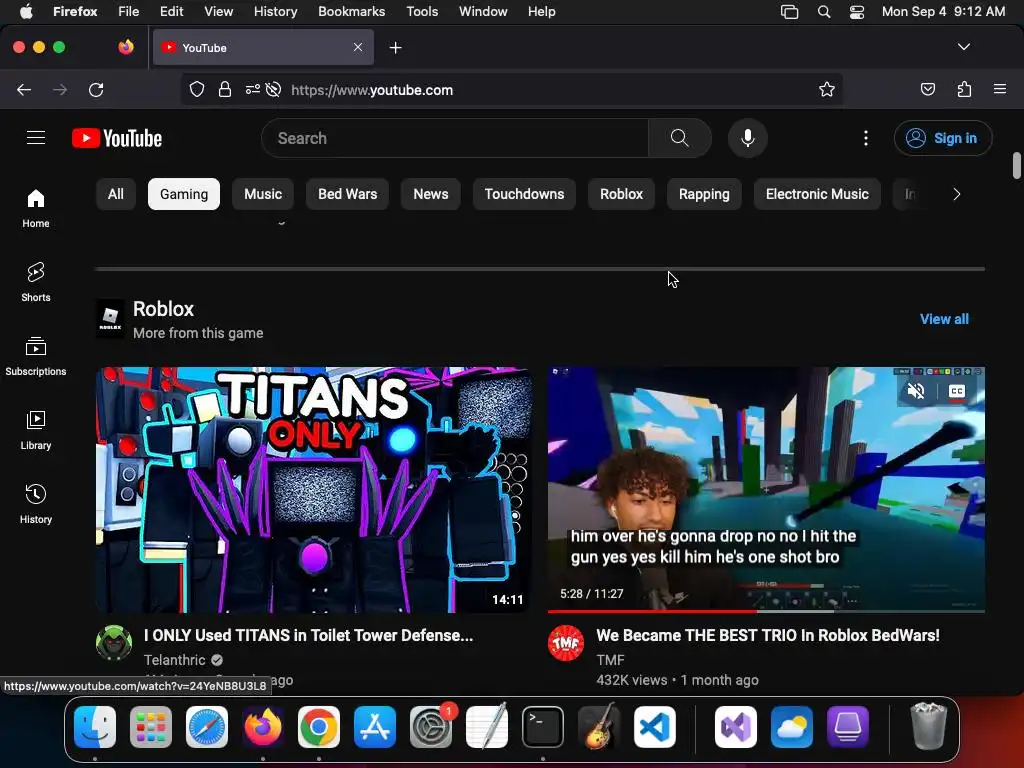The height and width of the screenshot is (768, 1024).
Task: Select the Bed Wars chip
Action: pyautogui.click(x=347, y=194)
